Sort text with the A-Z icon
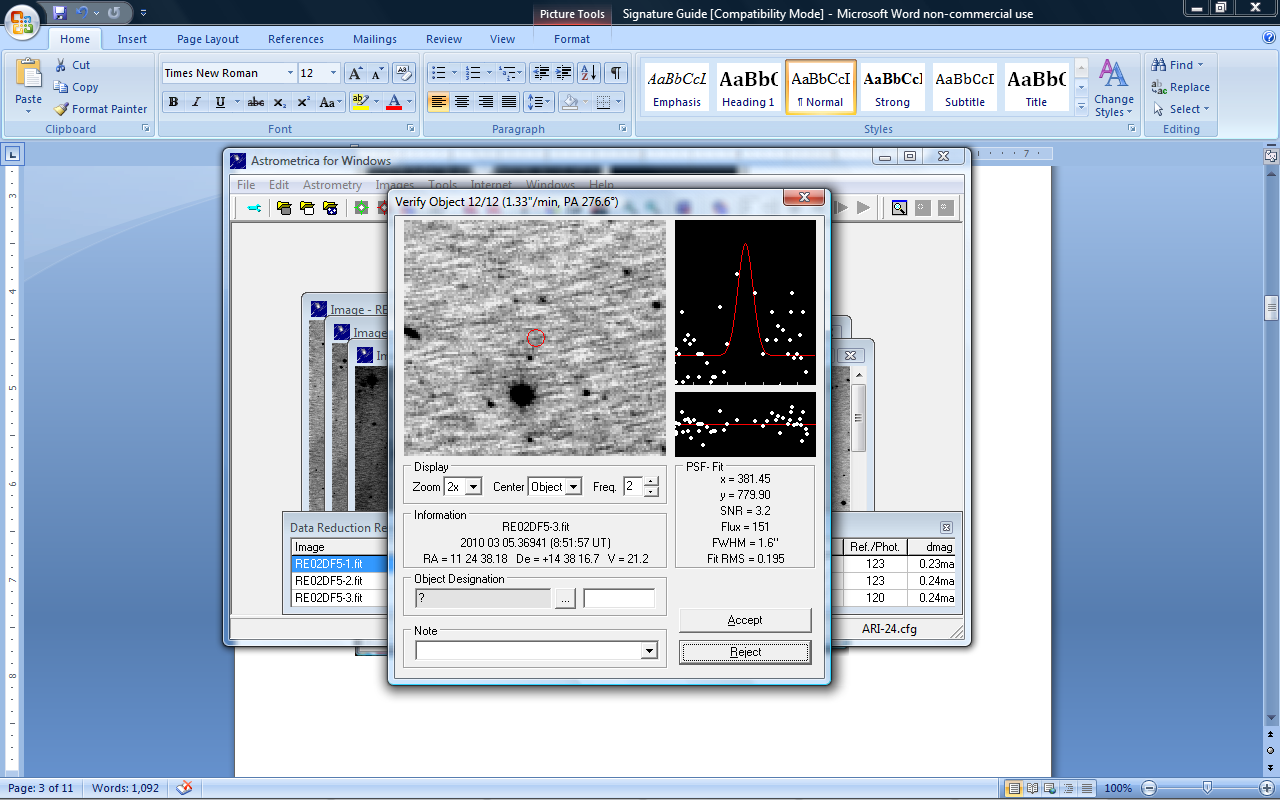The image size is (1280, 800). coord(589,73)
